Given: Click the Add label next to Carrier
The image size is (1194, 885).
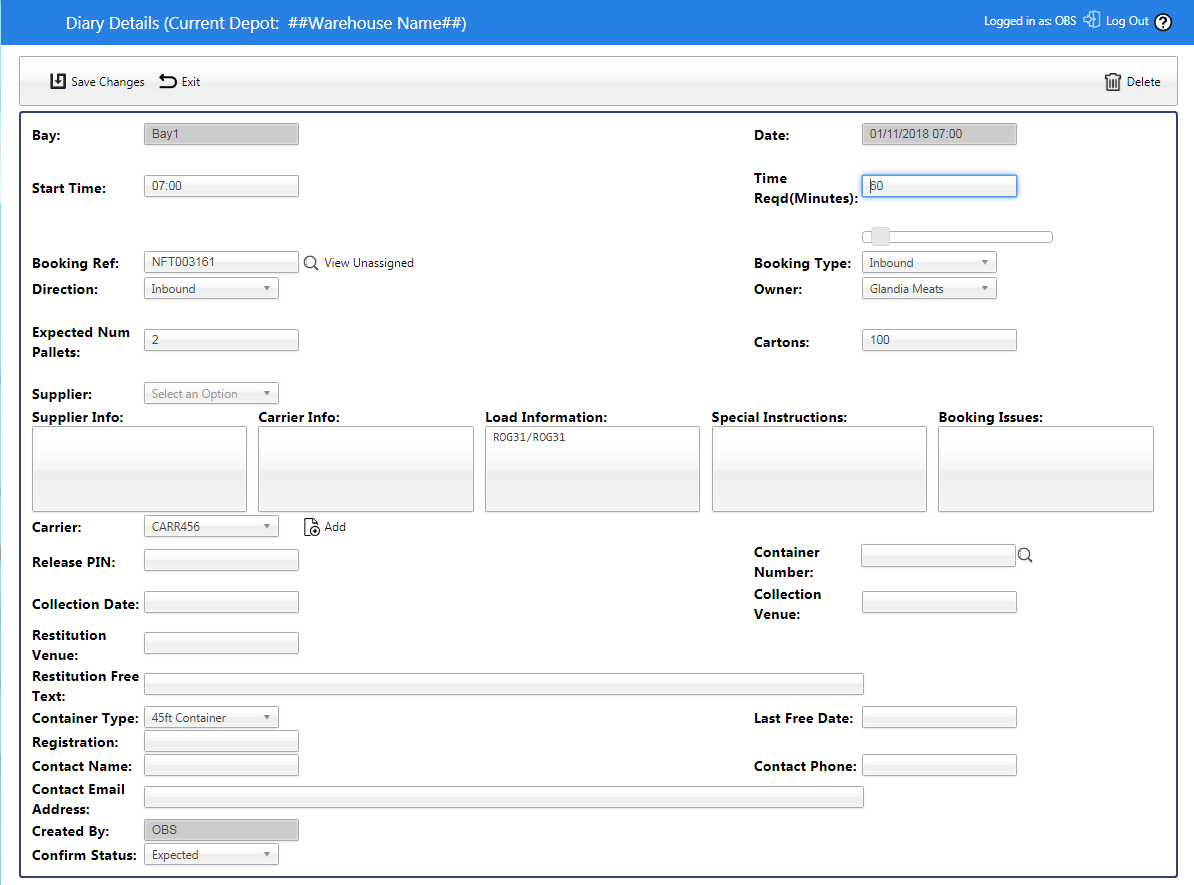Looking at the screenshot, I should click(335, 527).
